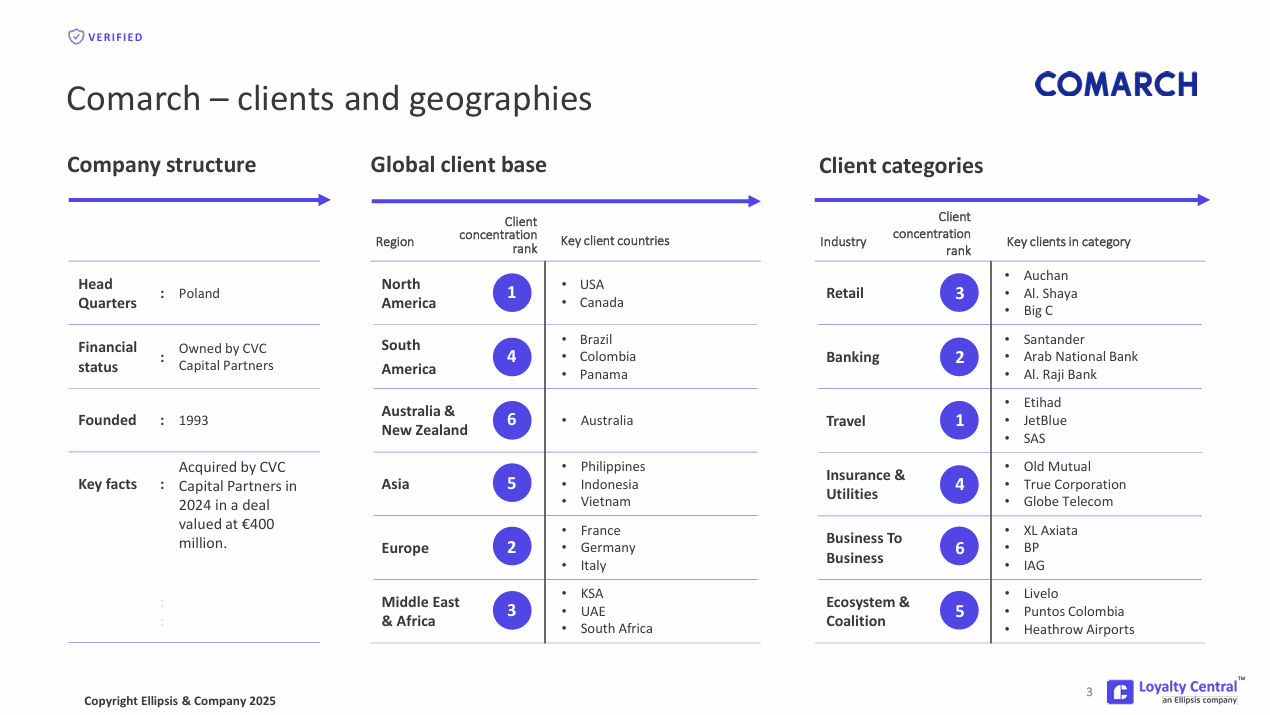1270x715 pixels.
Task: Select the Puntos Colombia client entry
Action: (1073, 611)
